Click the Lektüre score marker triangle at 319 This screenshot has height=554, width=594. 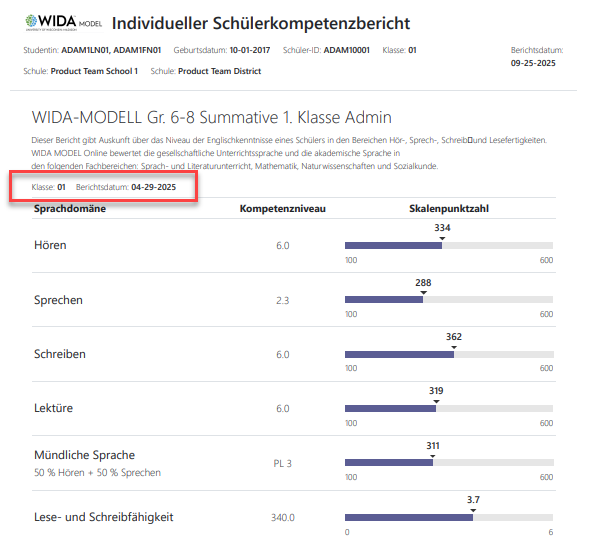[x=436, y=401]
